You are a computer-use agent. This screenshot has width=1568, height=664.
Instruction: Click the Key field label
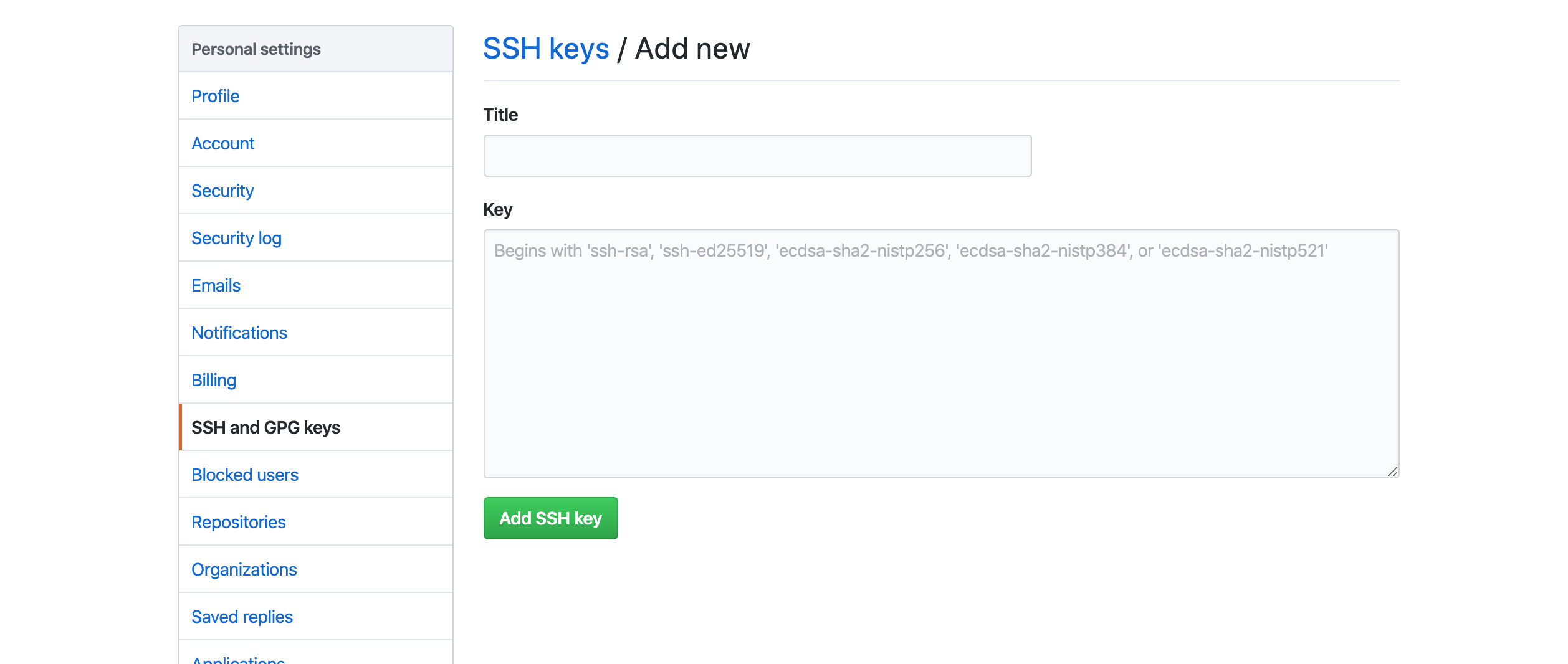coord(498,209)
